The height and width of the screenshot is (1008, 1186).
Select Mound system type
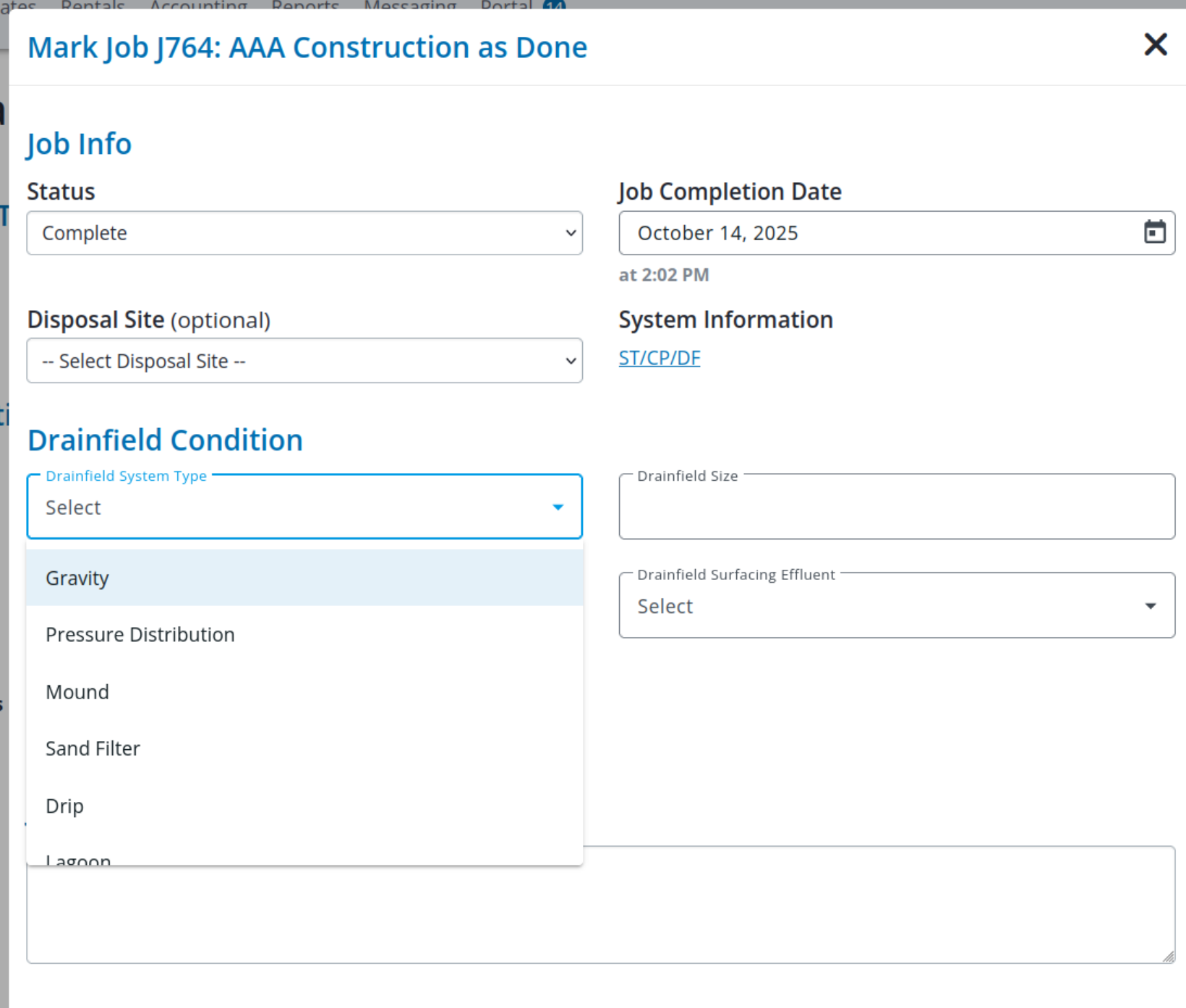tap(304, 692)
